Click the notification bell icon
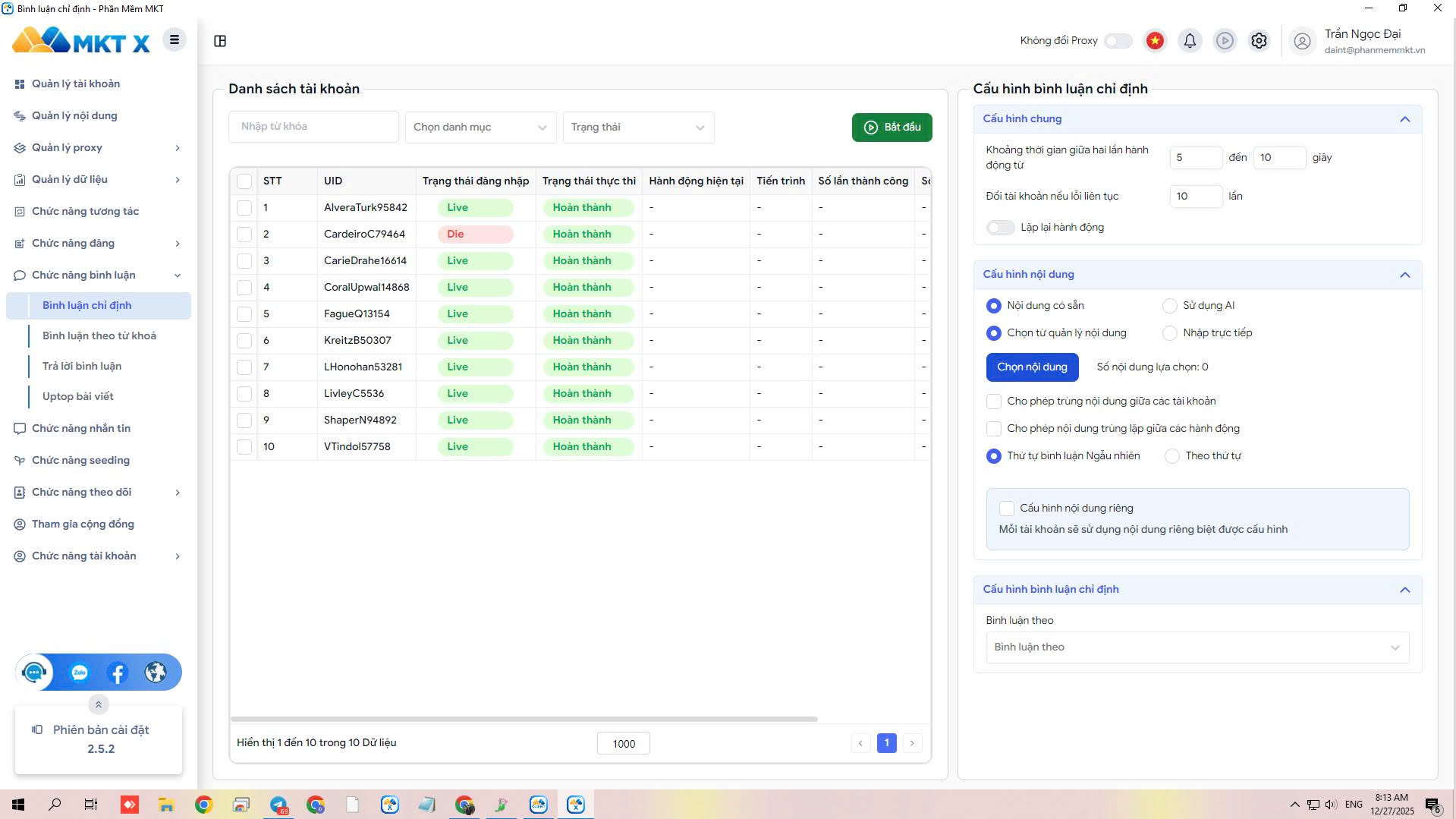 point(1190,41)
